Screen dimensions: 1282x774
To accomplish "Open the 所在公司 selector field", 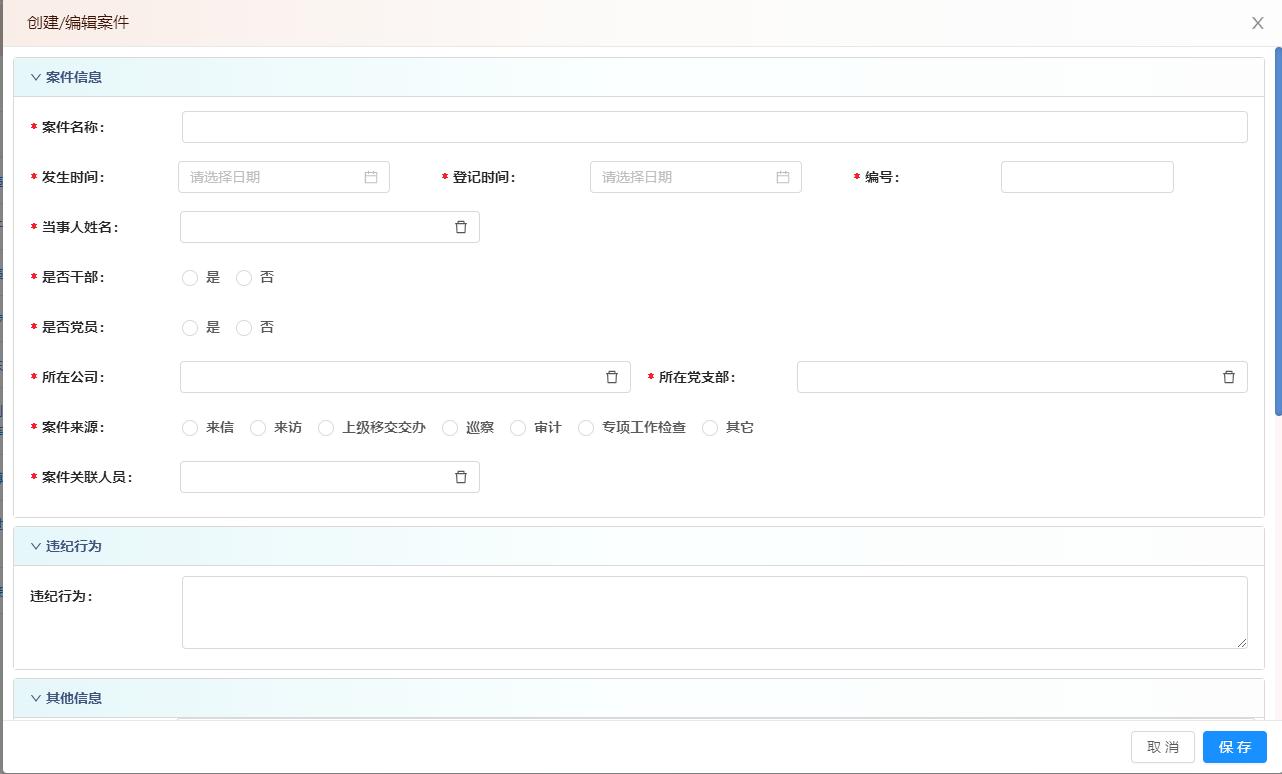I will tap(405, 377).
